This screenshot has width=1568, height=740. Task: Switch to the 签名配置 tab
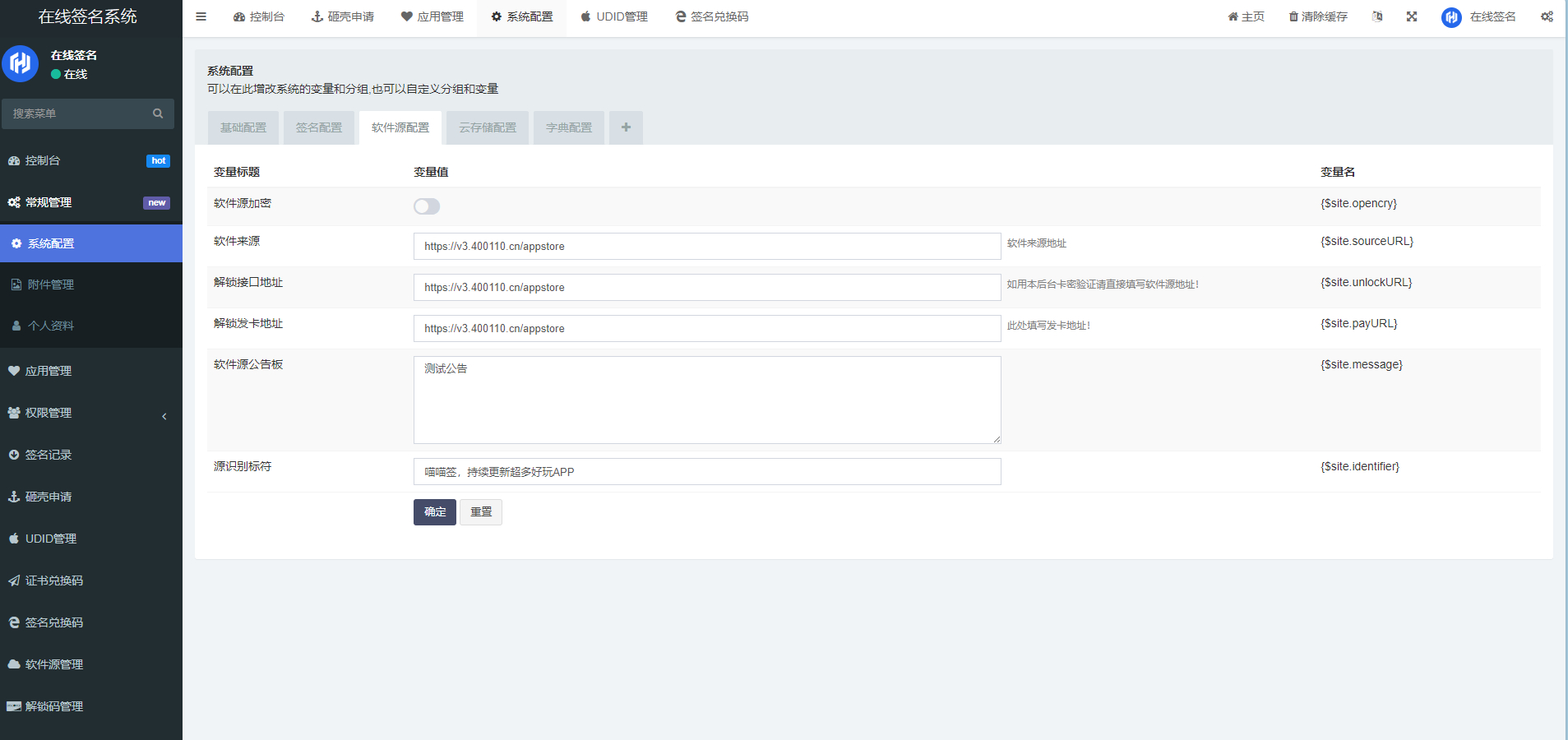pos(319,127)
